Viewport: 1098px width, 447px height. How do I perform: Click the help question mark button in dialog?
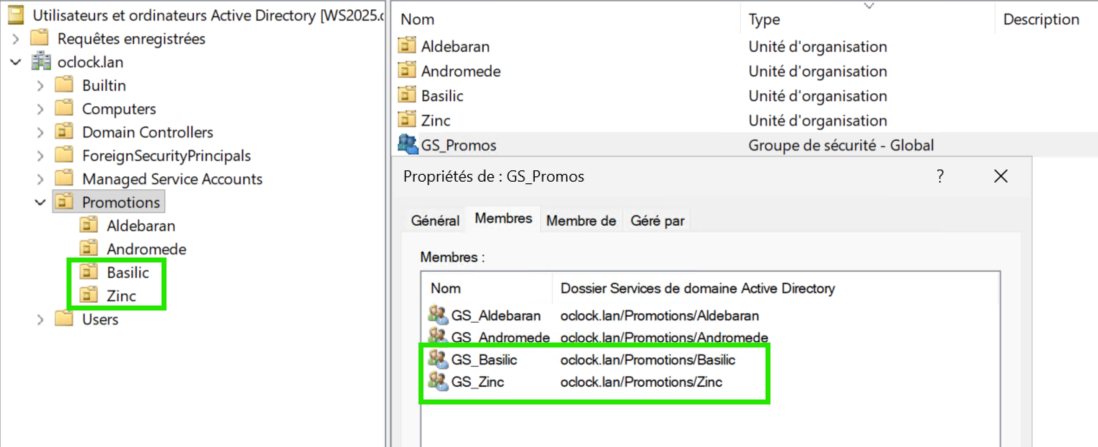[x=940, y=176]
